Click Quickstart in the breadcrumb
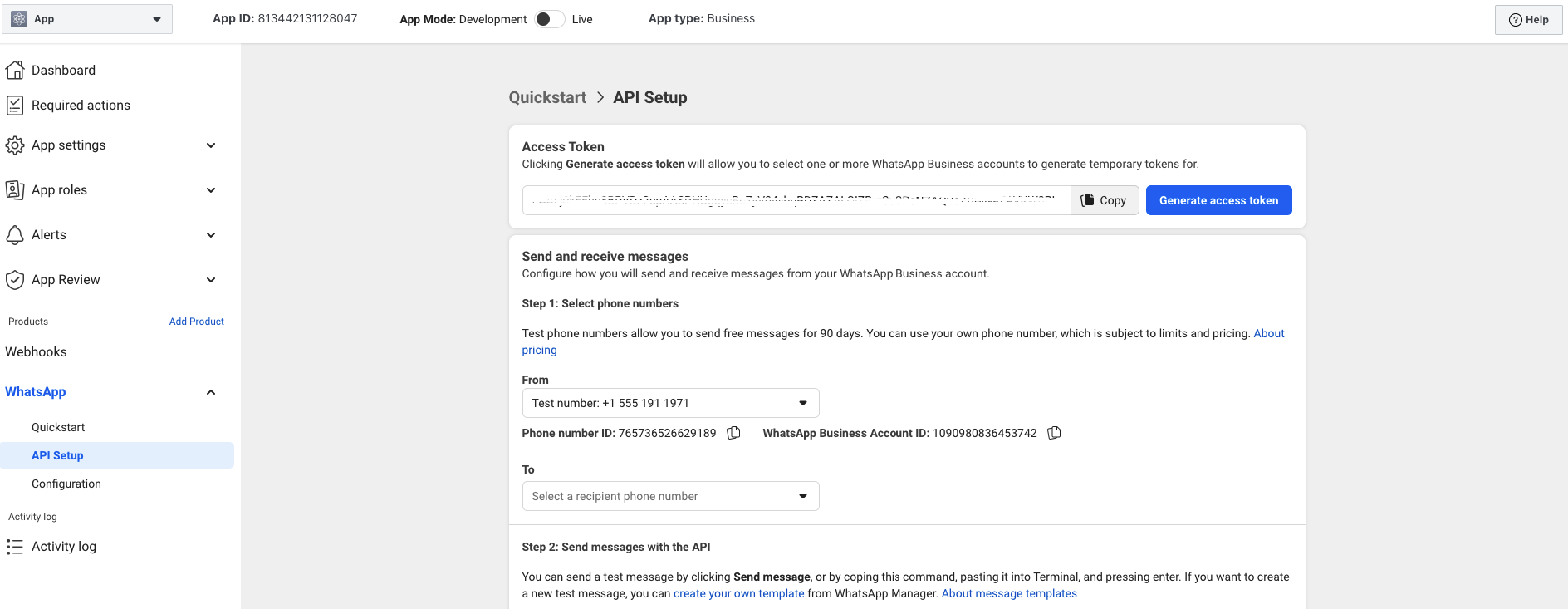This screenshot has height=609, width=1568. click(547, 97)
